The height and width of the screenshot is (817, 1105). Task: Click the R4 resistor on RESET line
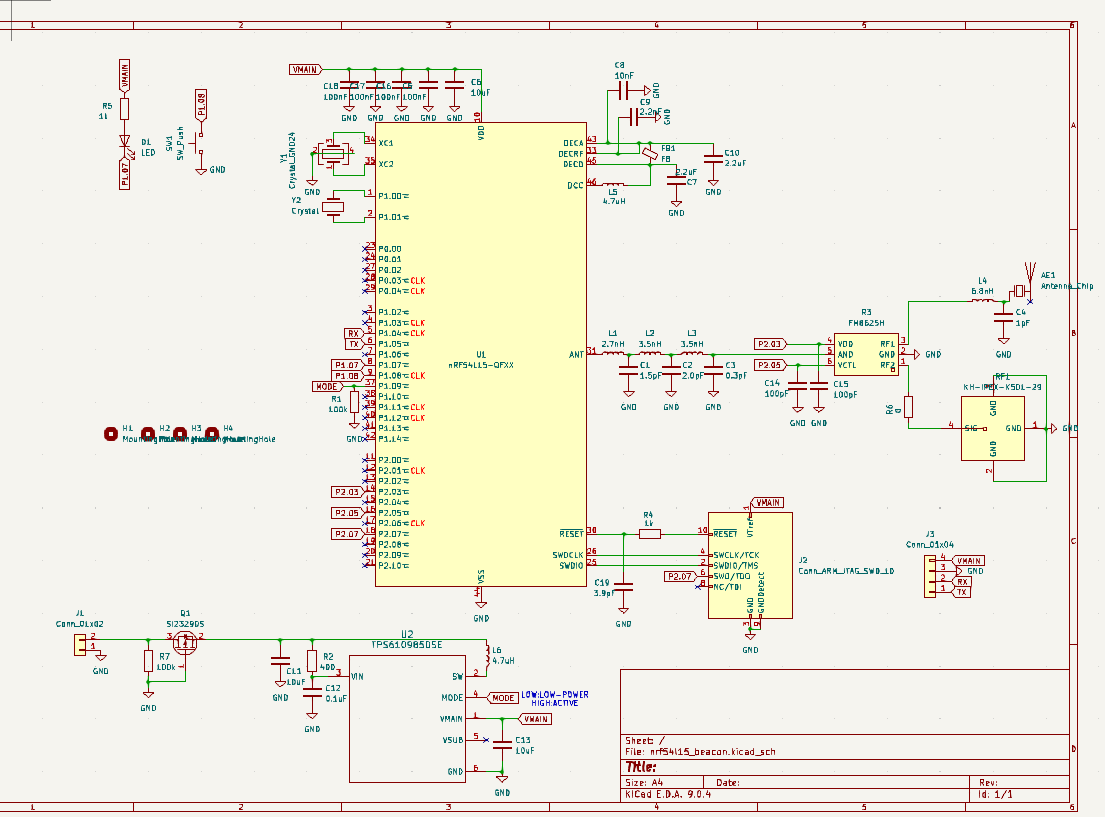pyautogui.click(x=649, y=533)
